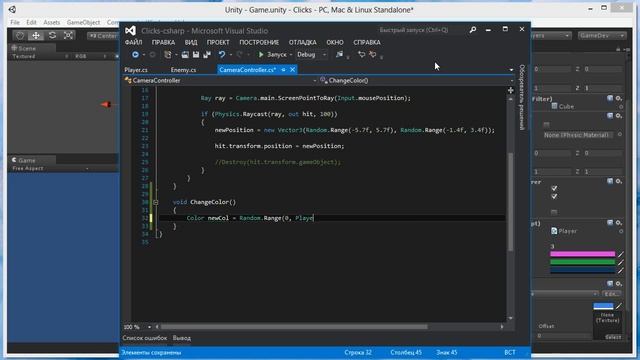Click the Save toolbar icon

point(196,54)
